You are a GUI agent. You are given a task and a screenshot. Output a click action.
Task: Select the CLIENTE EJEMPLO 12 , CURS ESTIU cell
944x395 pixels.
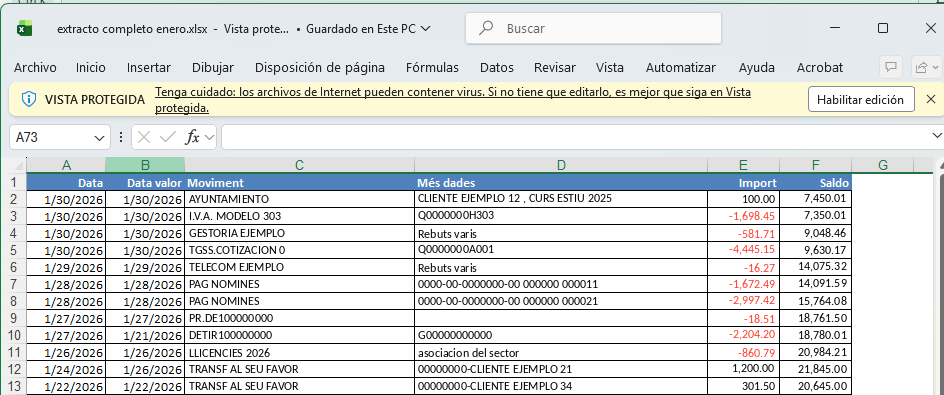(x=561, y=199)
